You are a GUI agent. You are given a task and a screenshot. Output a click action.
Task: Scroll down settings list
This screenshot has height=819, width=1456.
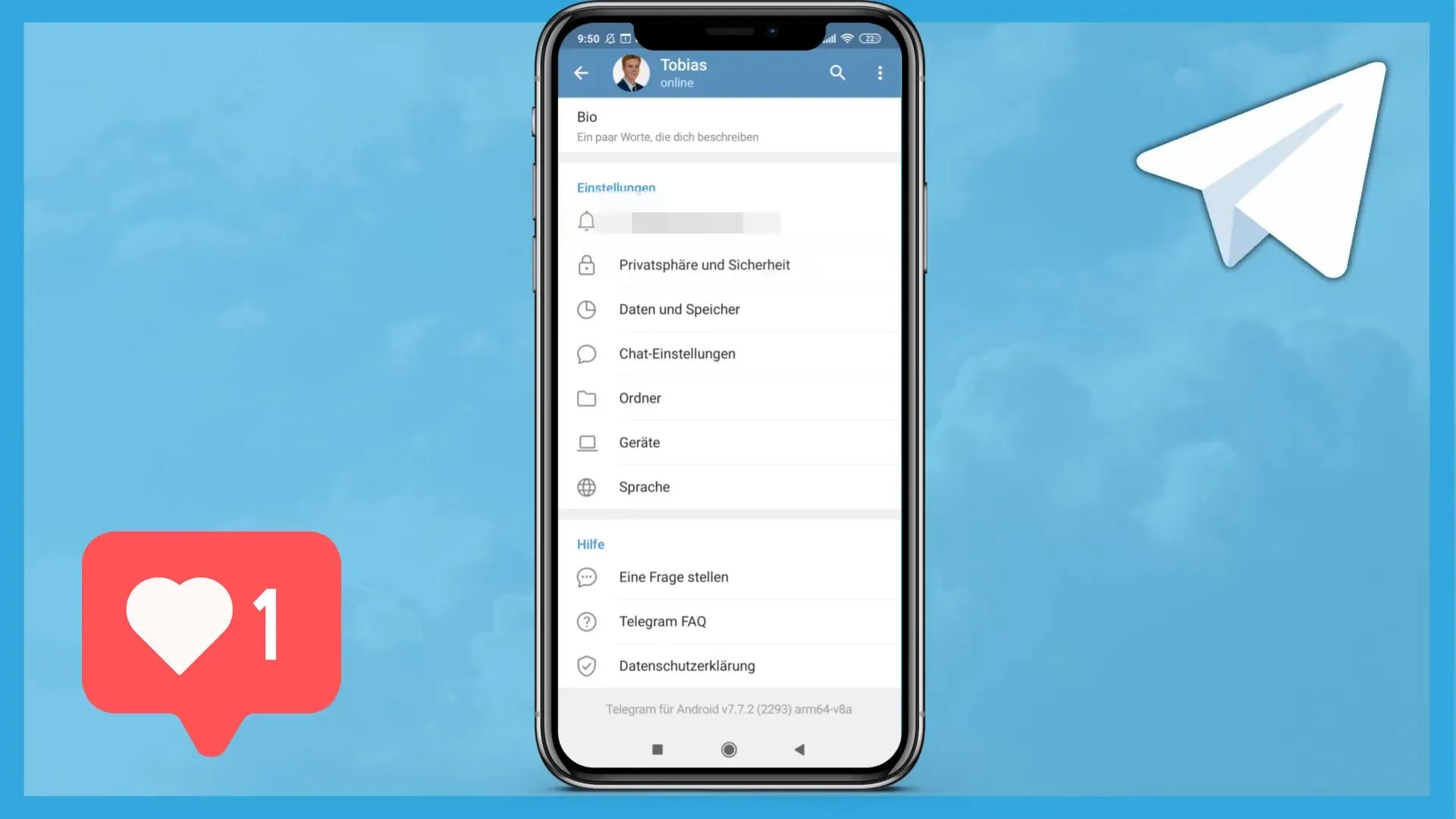pos(728,450)
